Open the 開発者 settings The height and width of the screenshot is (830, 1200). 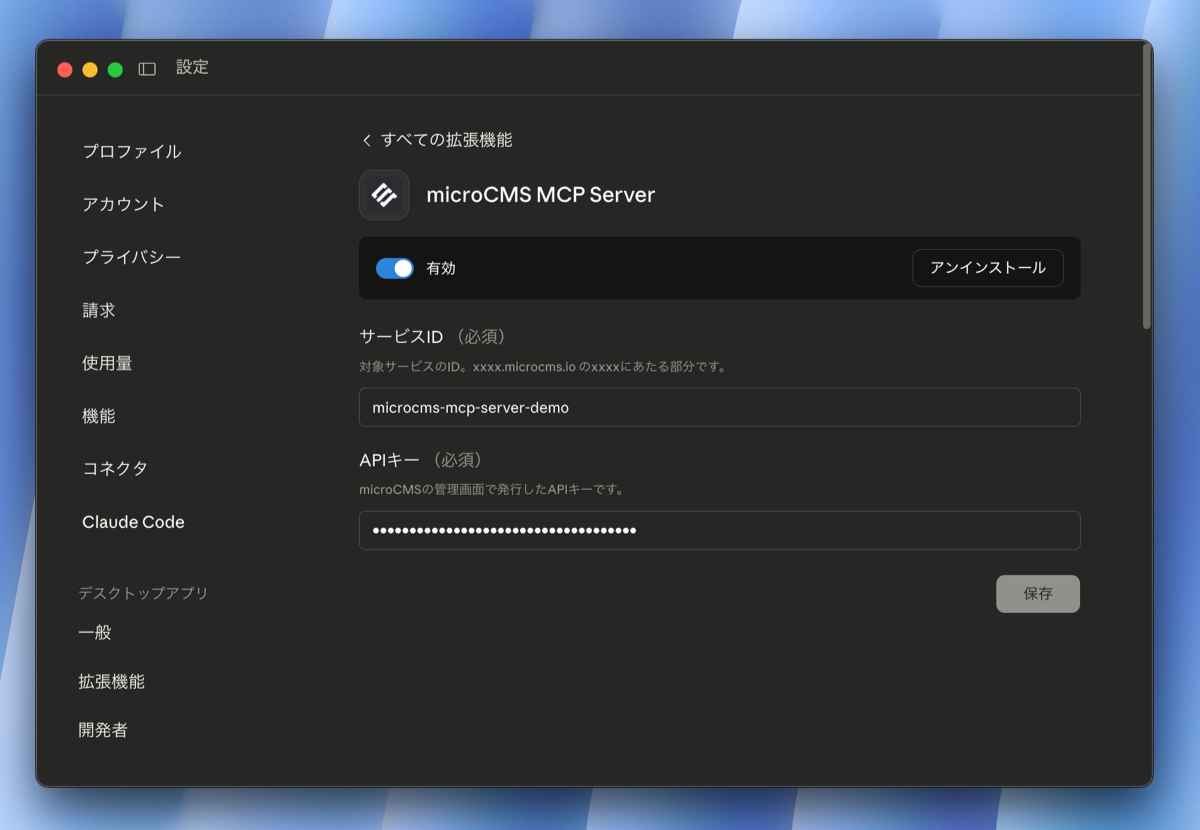(x=103, y=730)
